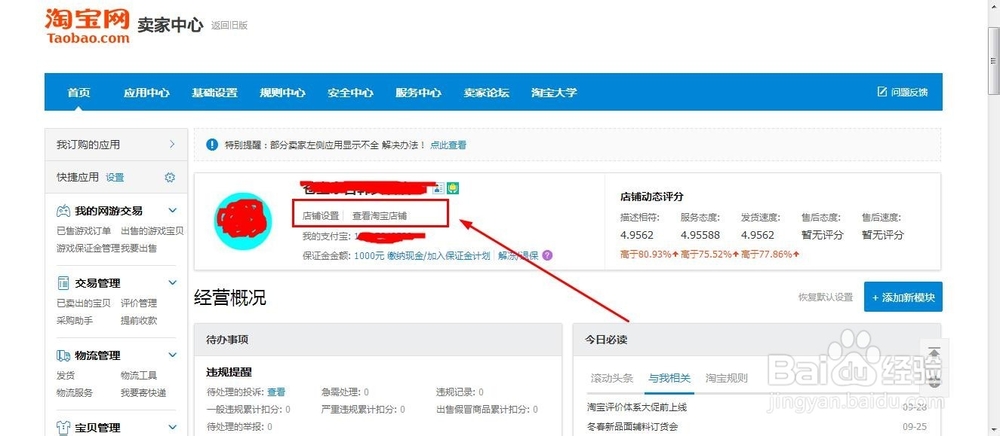Open 评价管理 in sidebar
This screenshot has width=1000, height=436.
(x=138, y=303)
